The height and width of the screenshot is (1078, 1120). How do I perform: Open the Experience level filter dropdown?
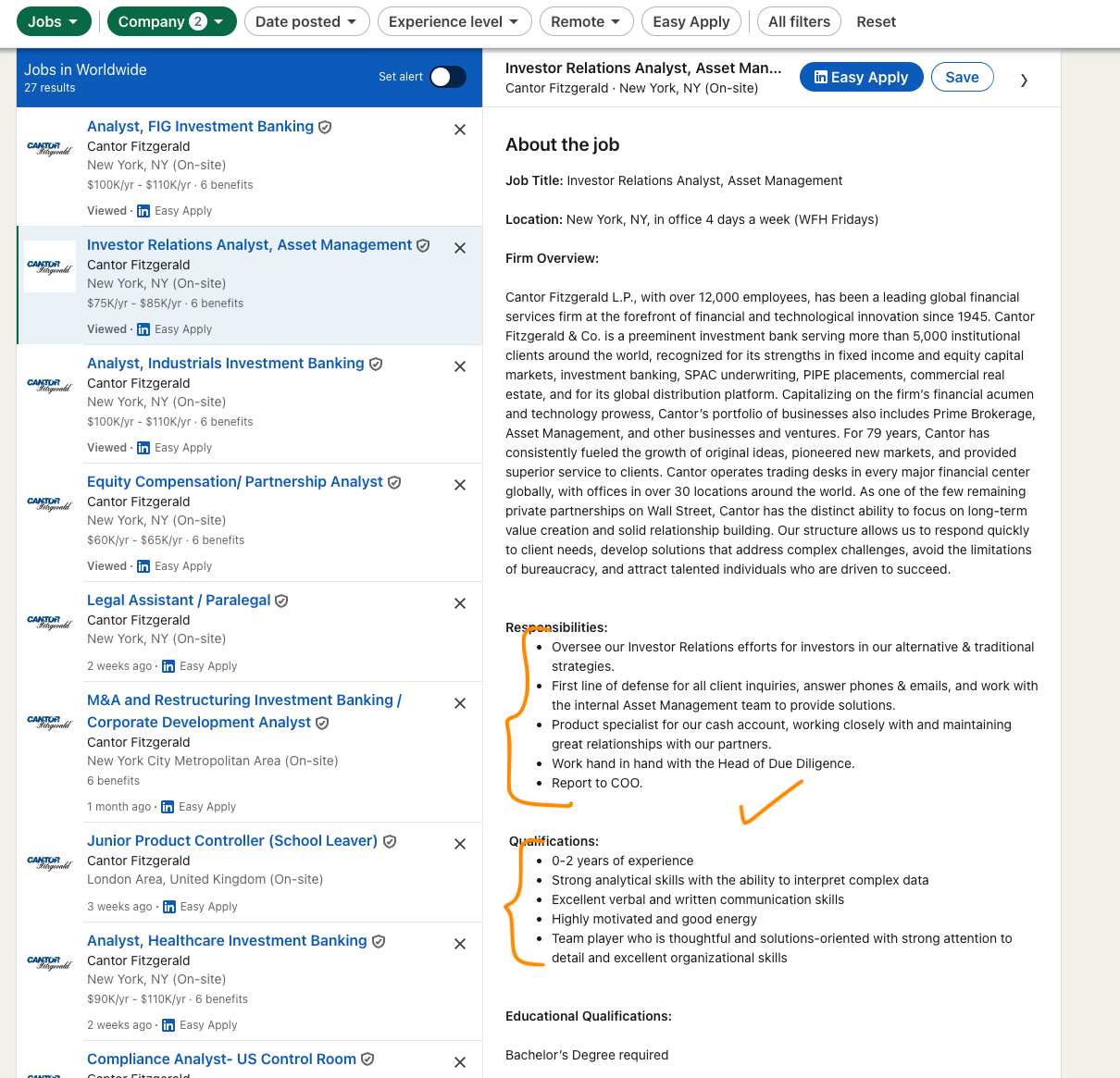[454, 21]
